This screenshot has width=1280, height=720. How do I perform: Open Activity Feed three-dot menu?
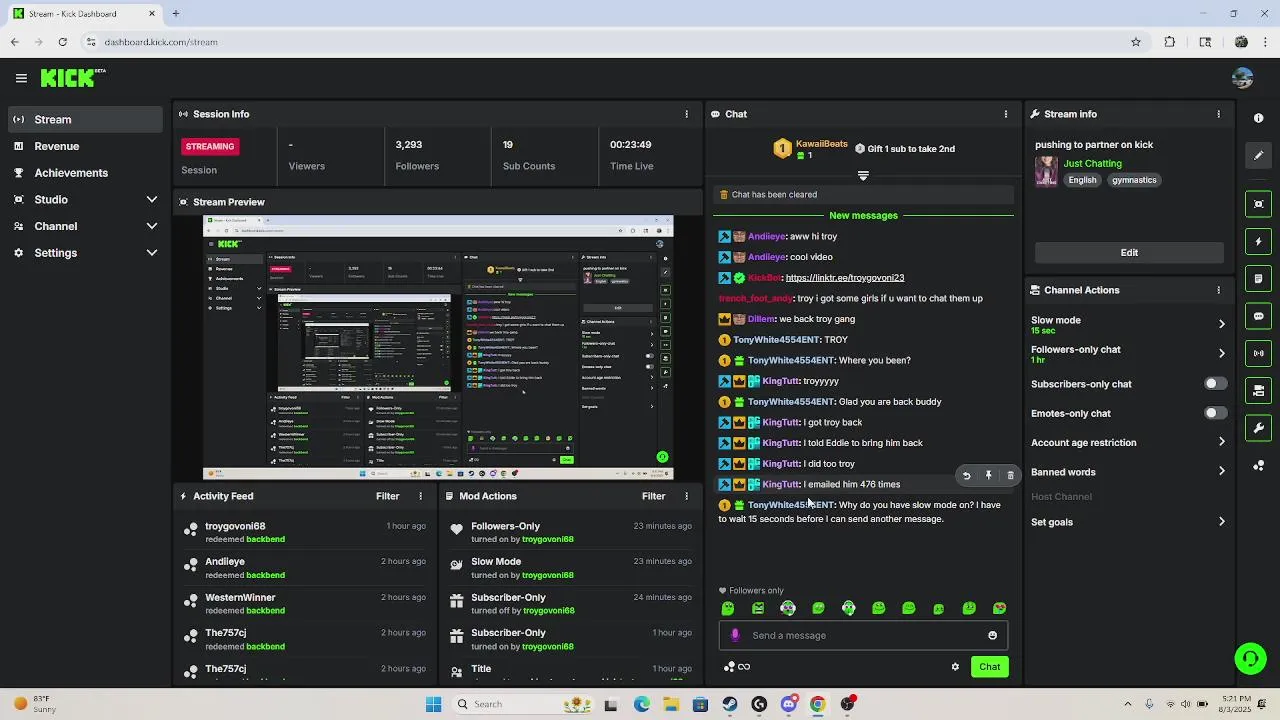pos(420,496)
